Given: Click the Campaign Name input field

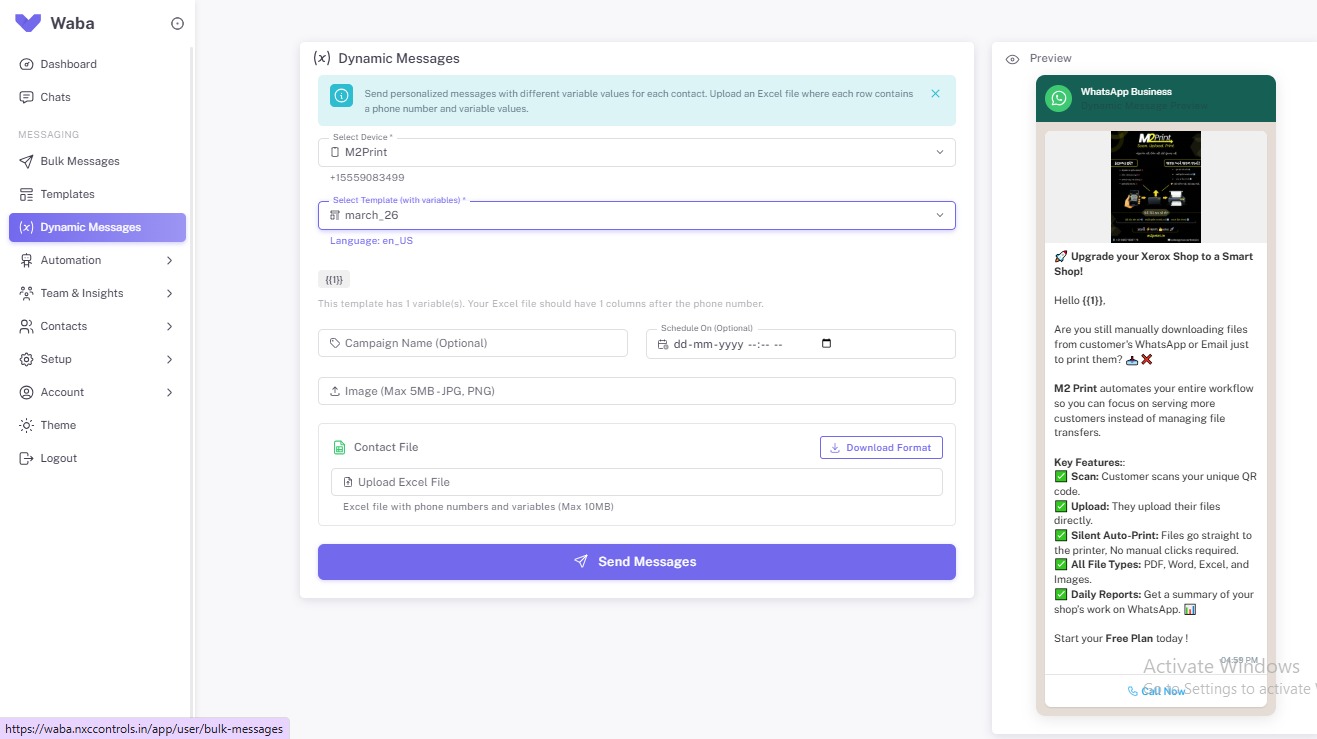Looking at the screenshot, I should point(472,343).
